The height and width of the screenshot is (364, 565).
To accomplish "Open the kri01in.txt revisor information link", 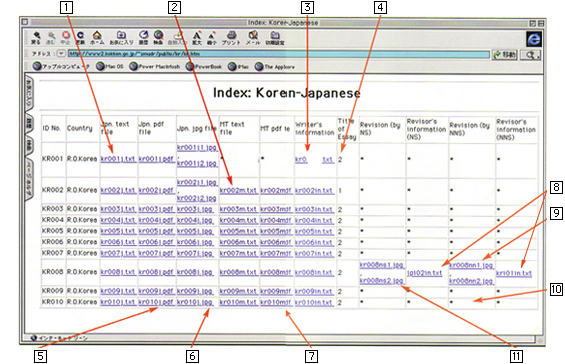I will click(x=514, y=273).
